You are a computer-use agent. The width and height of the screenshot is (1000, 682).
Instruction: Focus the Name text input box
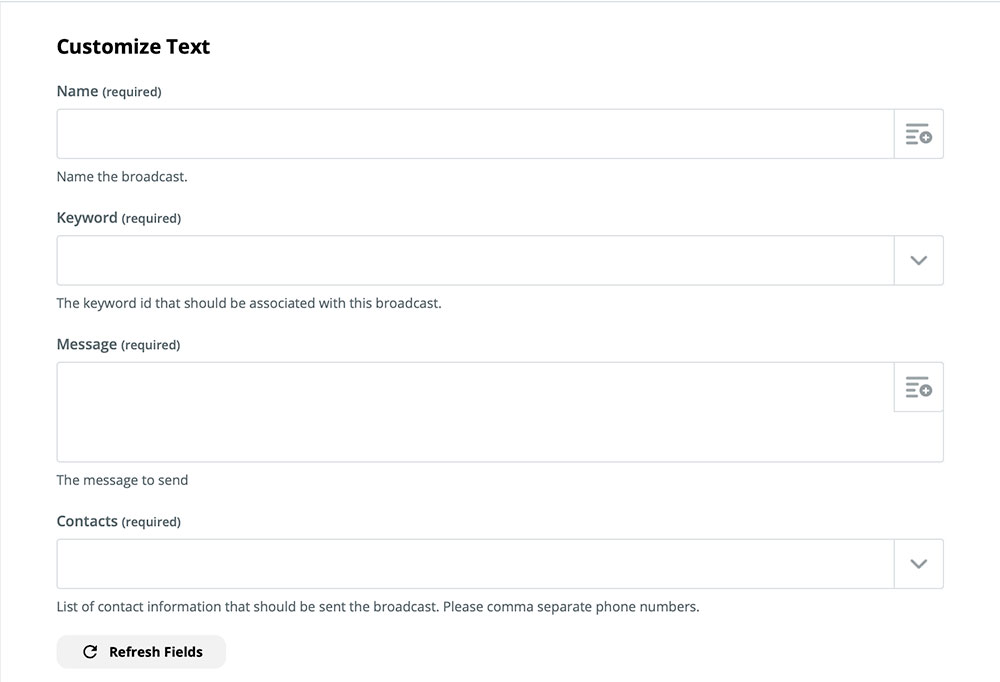(475, 134)
